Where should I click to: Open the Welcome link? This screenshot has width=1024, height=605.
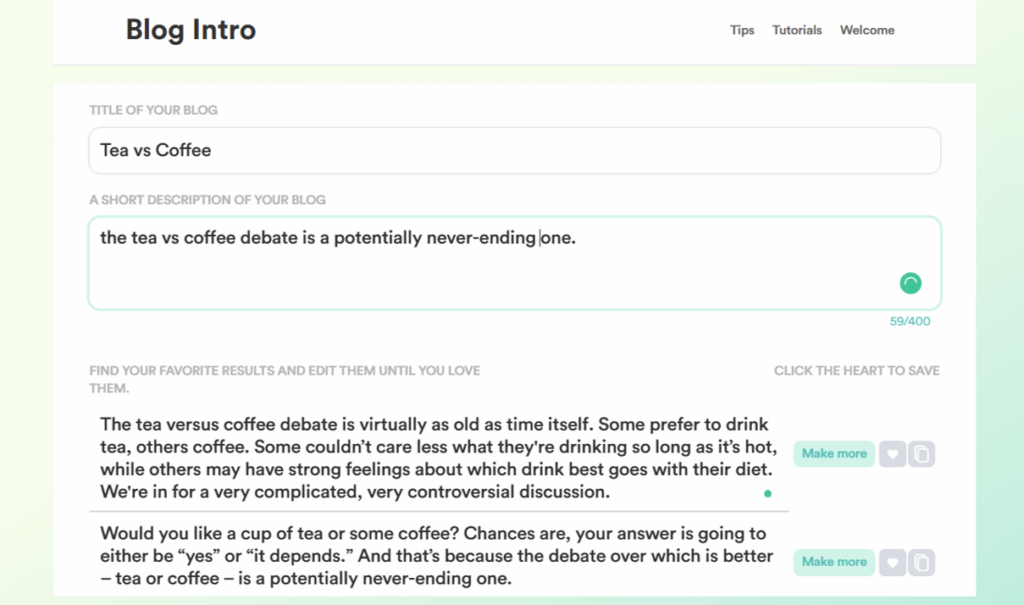coord(867,30)
